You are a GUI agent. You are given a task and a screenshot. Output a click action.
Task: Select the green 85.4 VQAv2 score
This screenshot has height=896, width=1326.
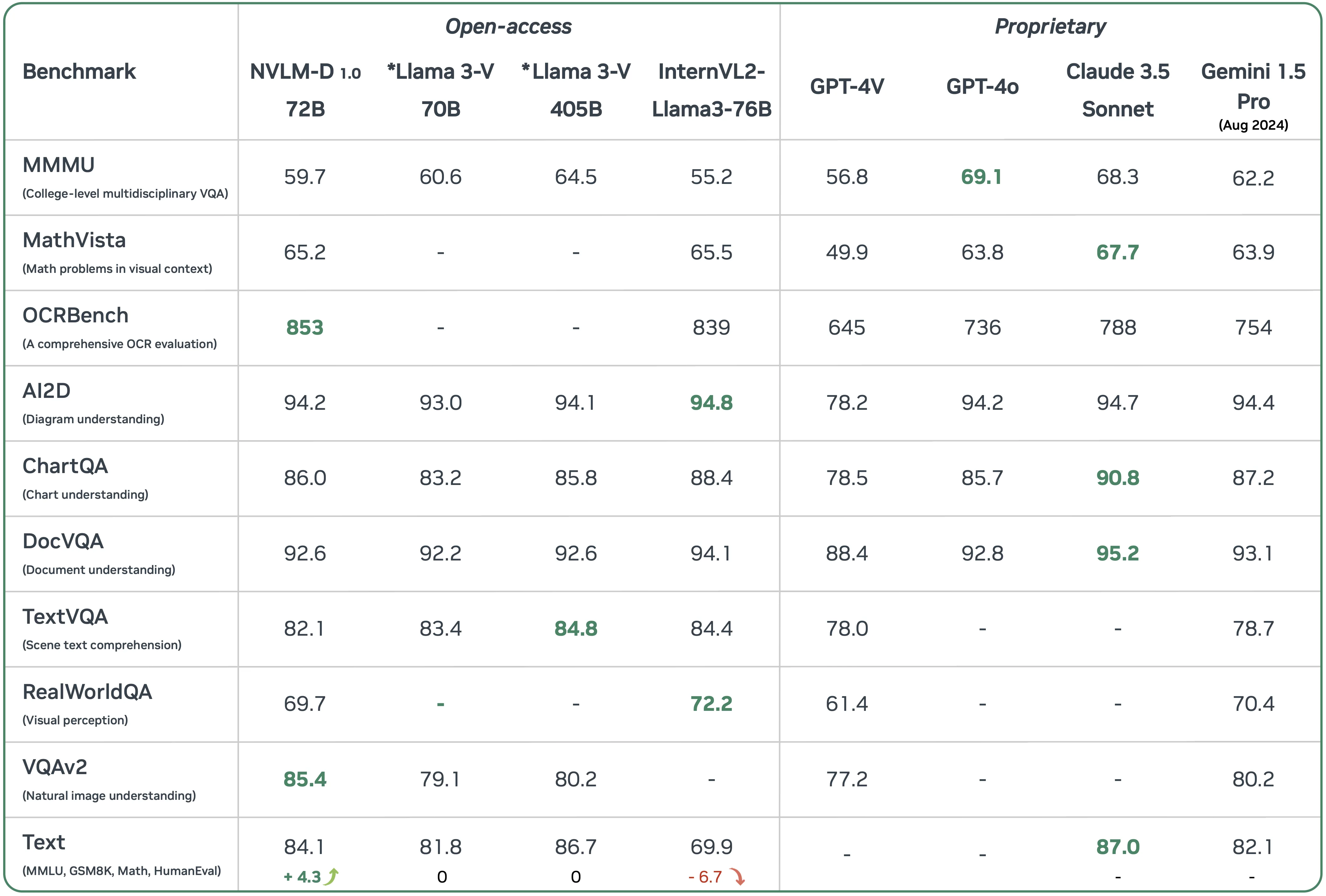305,779
